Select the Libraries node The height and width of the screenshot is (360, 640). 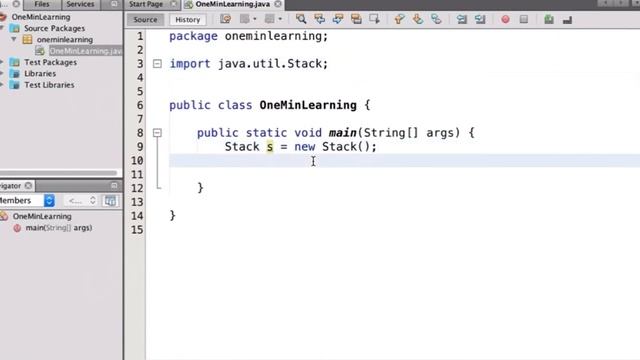pyautogui.click(x=40, y=74)
